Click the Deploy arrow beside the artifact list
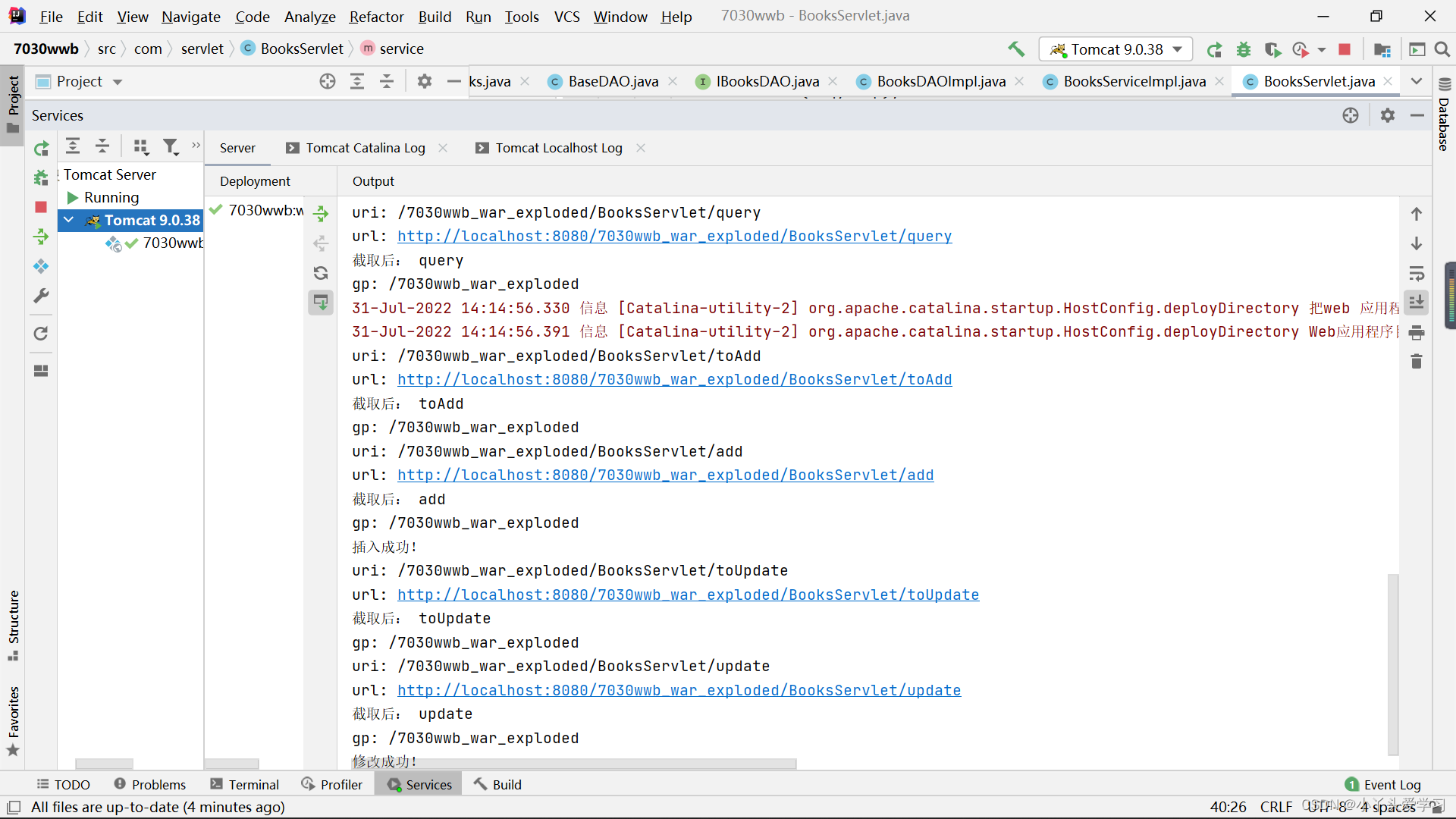This screenshot has width=1456, height=819. 321,214
